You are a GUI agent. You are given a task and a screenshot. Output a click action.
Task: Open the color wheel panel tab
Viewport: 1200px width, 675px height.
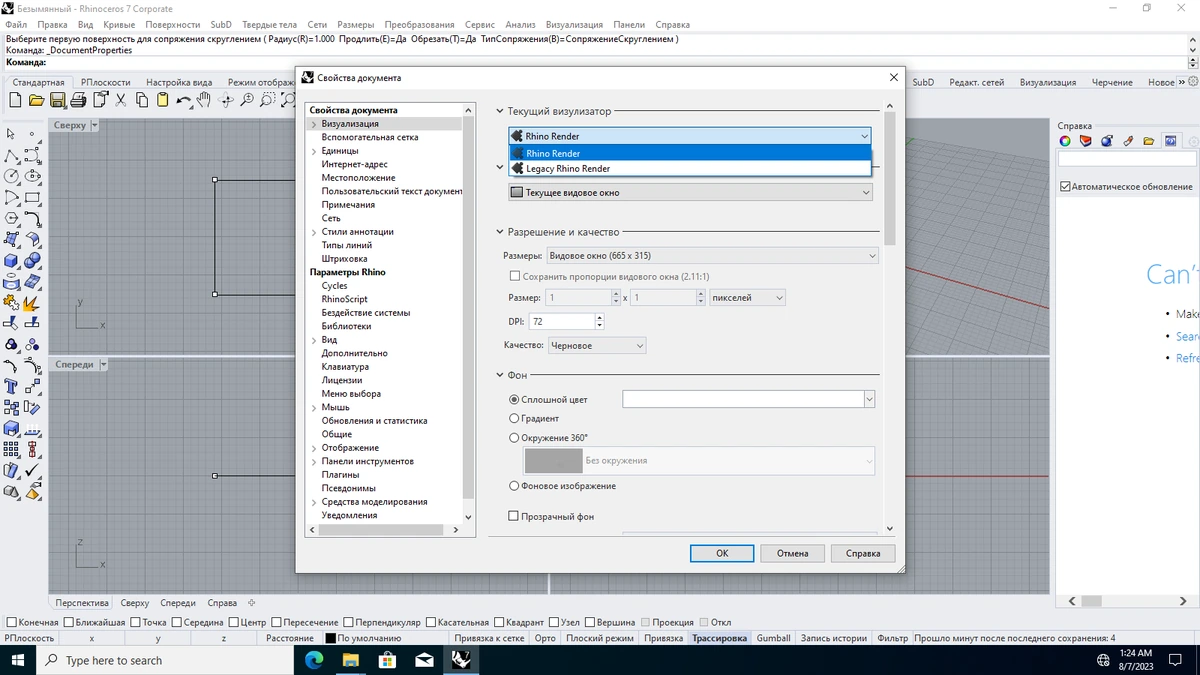tap(1066, 141)
